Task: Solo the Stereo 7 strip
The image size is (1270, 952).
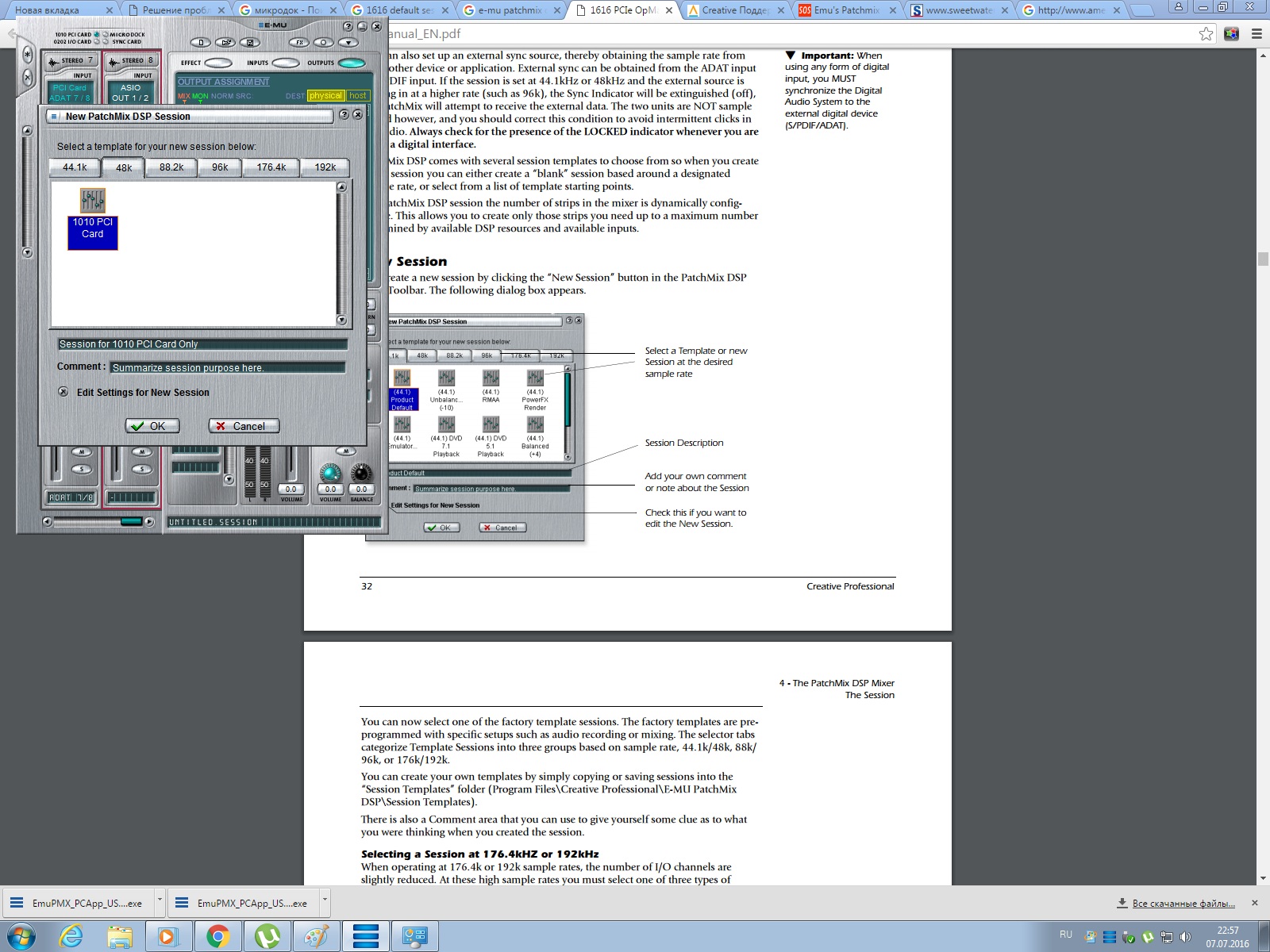Action: click(x=82, y=469)
